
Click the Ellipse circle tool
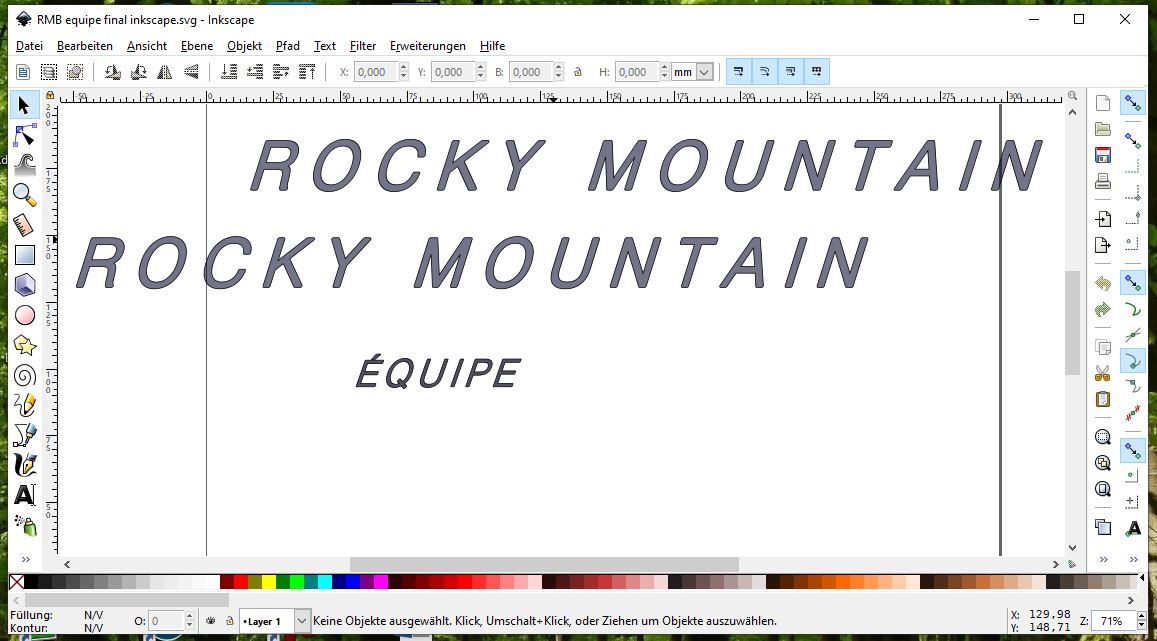coord(24,316)
